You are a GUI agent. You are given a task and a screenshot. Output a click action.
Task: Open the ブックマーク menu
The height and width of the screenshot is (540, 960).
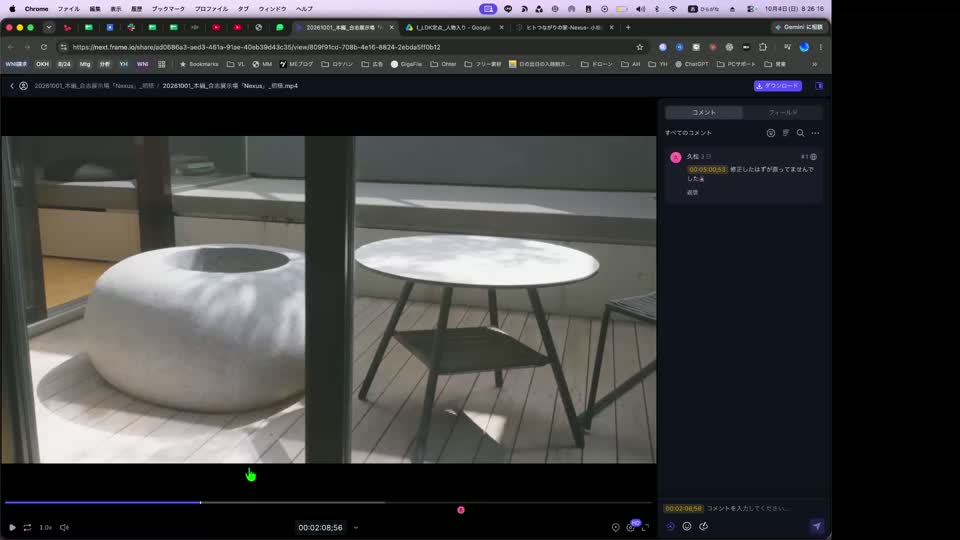pyautogui.click(x=168, y=9)
